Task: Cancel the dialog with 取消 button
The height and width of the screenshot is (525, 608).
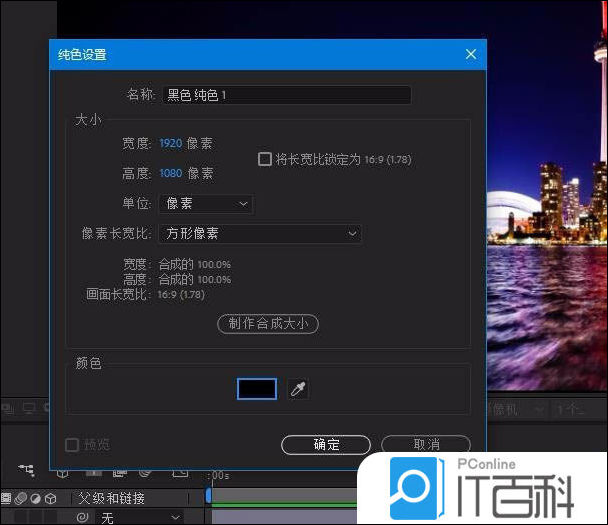Action: 425,445
